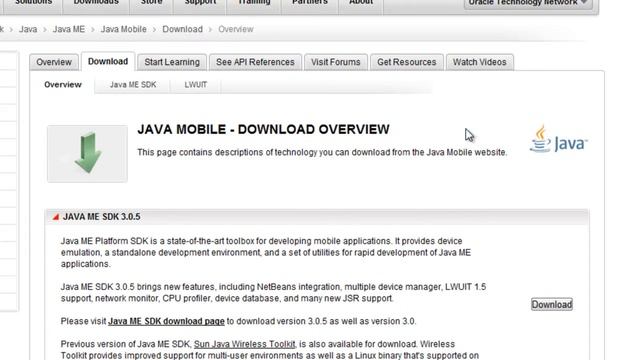Go to the Java breadcrumb link
This screenshot has width=640, height=360.
click(28, 29)
